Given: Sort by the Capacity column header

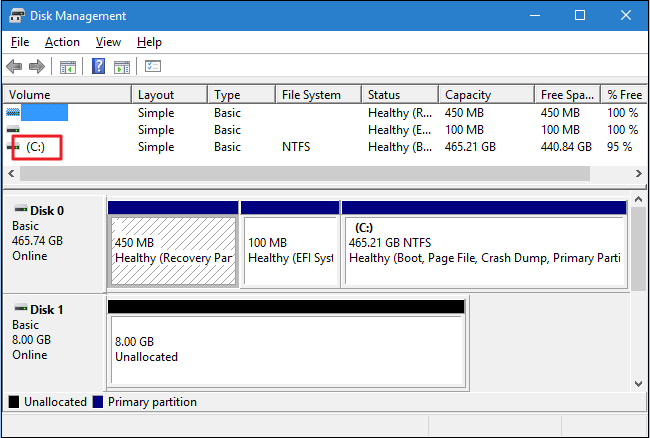Looking at the screenshot, I should (x=485, y=95).
